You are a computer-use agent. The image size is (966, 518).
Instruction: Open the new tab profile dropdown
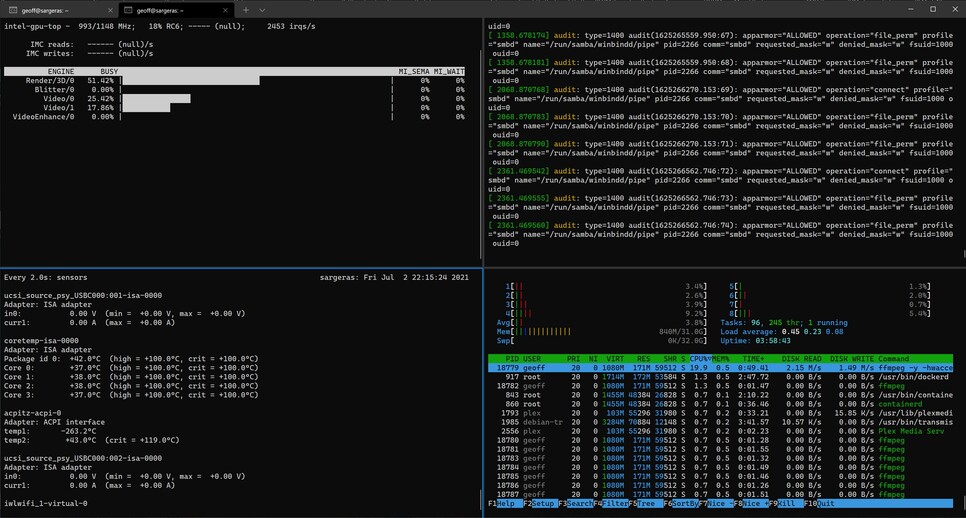[263, 9]
